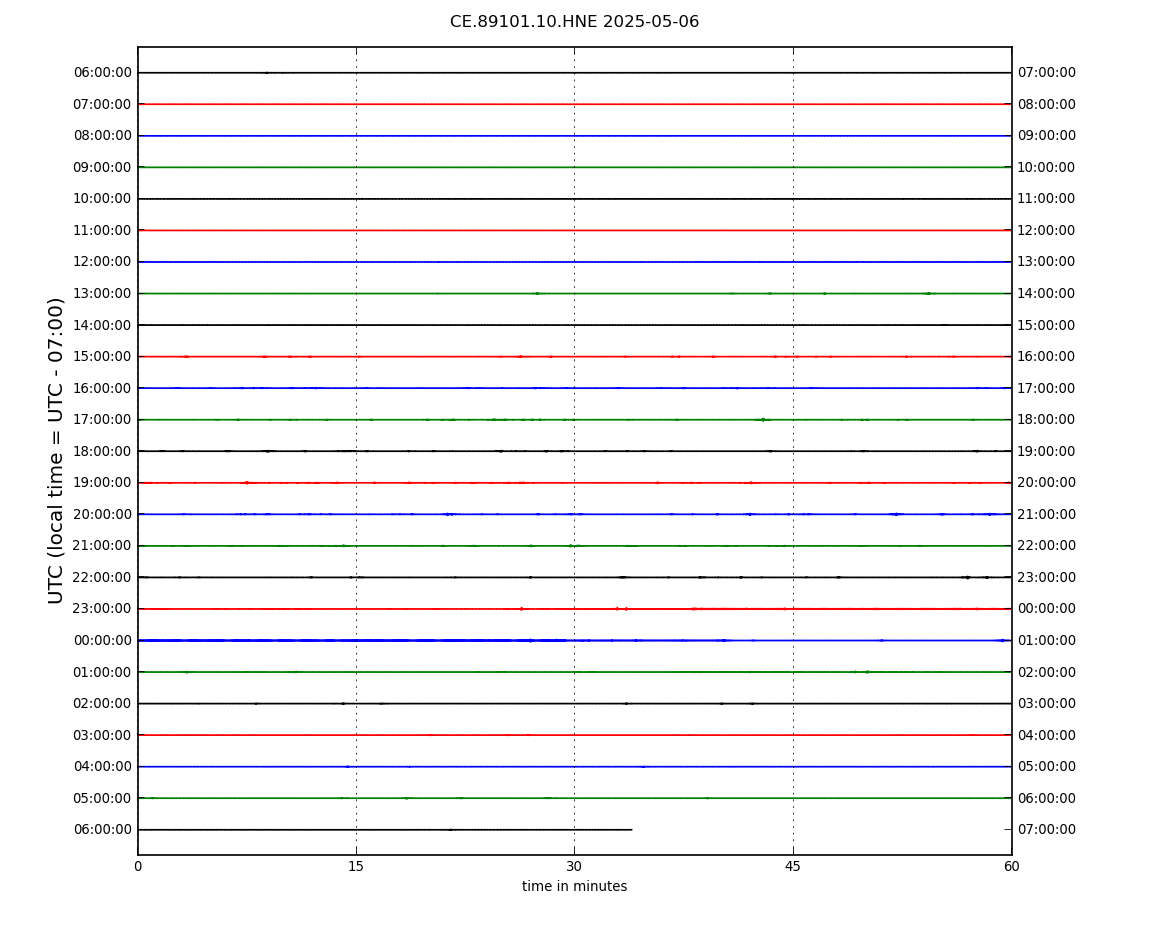Click the right 13:00:00 local time label
The image size is (1150, 950).
click(1047, 262)
